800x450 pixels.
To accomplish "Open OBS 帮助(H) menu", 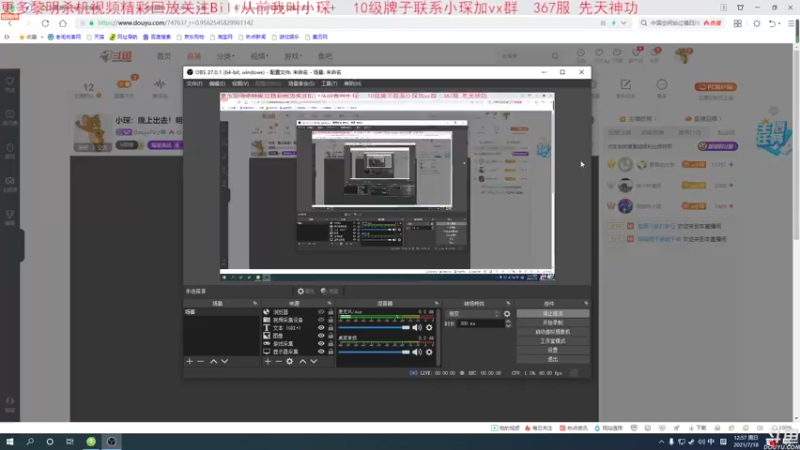I will click(353, 84).
